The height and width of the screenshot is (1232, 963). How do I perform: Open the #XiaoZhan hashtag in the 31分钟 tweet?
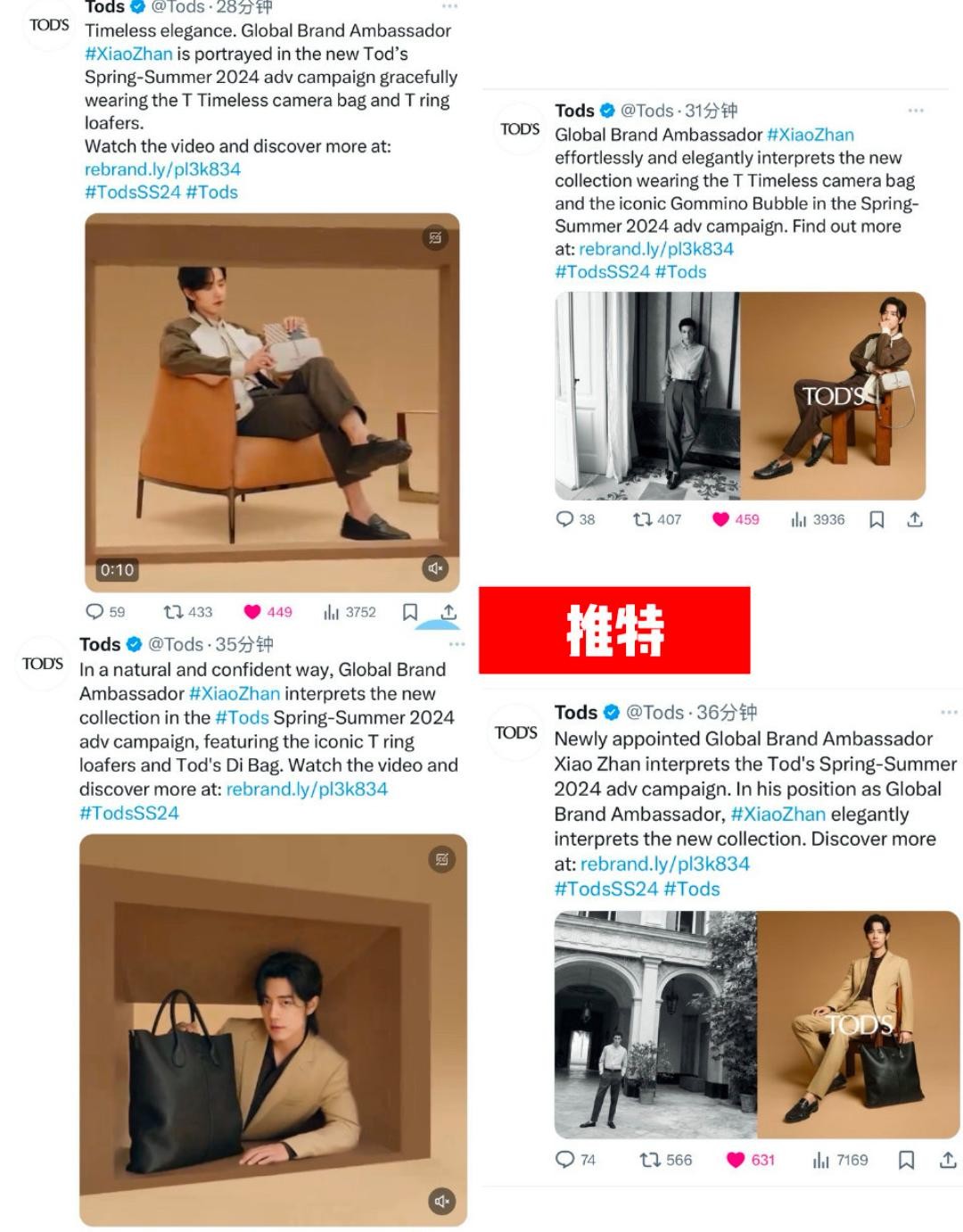[811, 135]
